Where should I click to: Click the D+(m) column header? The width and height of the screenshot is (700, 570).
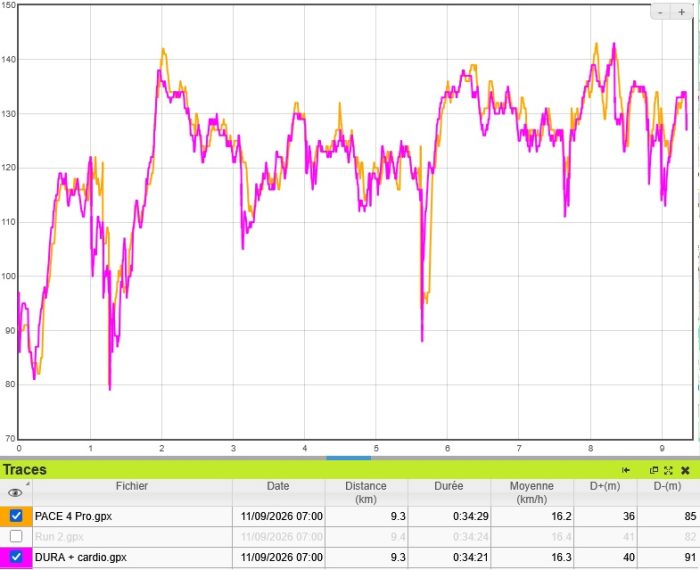point(605,486)
